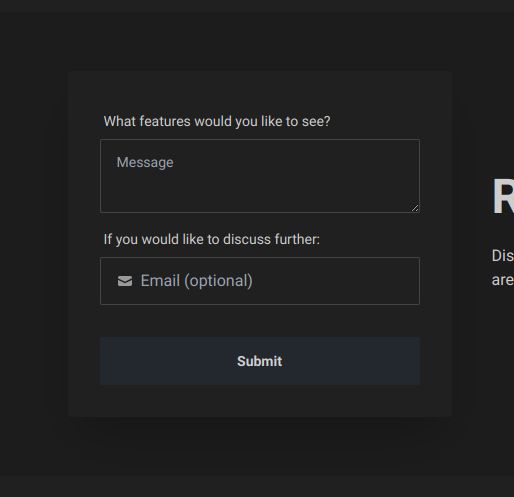The height and width of the screenshot is (497, 514).
Task: Click the "Message" placeholder text
Action: (145, 163)
